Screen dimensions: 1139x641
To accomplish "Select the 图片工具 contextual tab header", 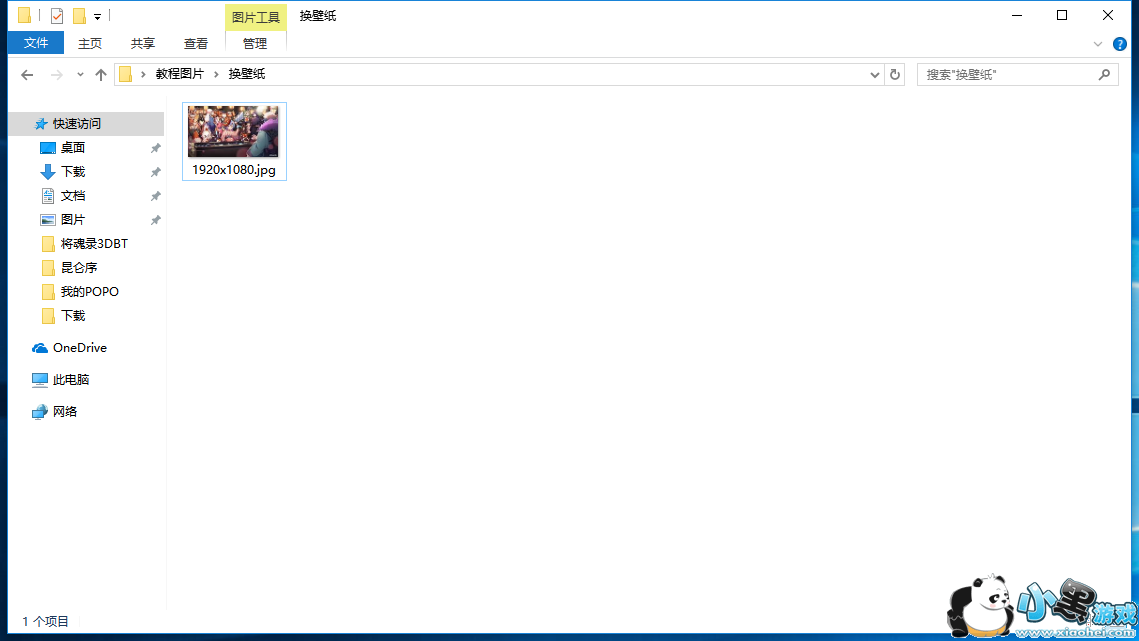I will point(256,17).
